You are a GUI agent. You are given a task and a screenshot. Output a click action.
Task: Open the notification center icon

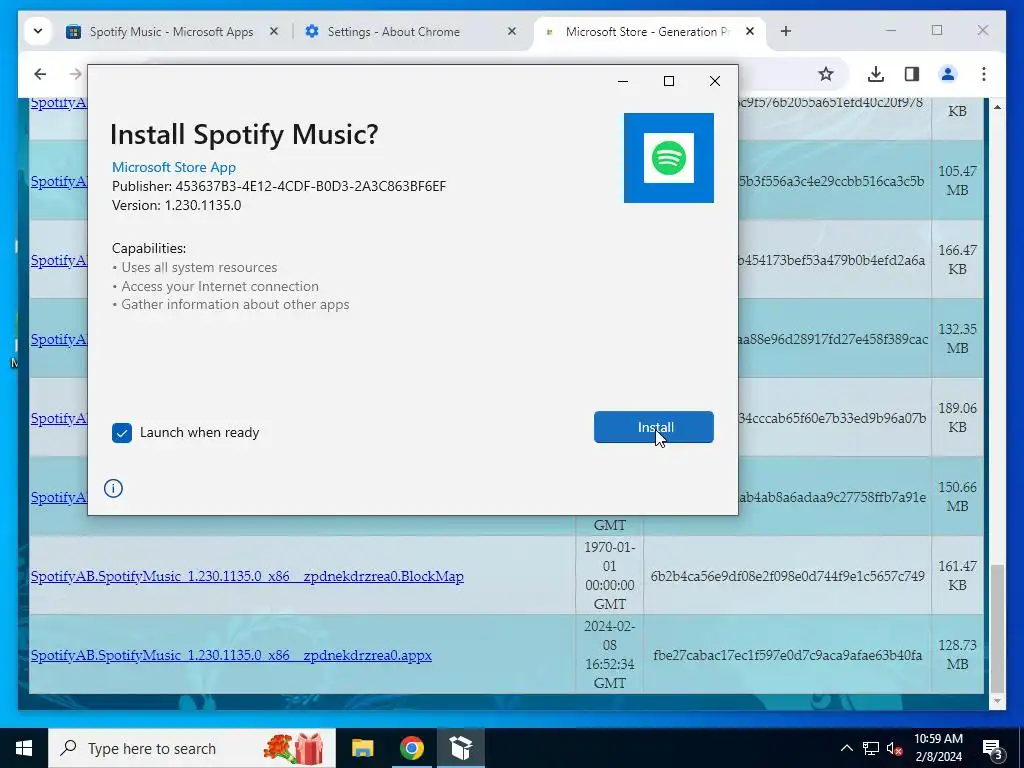(x=993, y=748)
